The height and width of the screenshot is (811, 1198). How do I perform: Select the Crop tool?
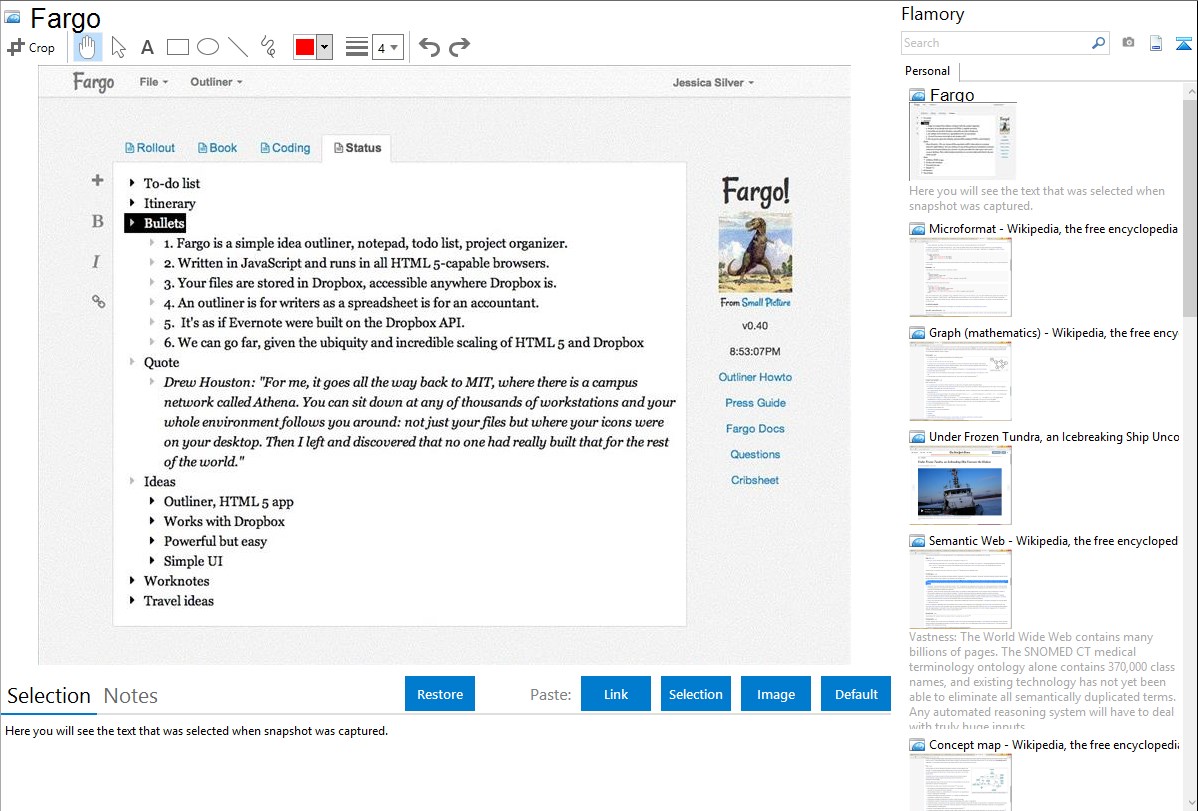[x=31, y=47]
